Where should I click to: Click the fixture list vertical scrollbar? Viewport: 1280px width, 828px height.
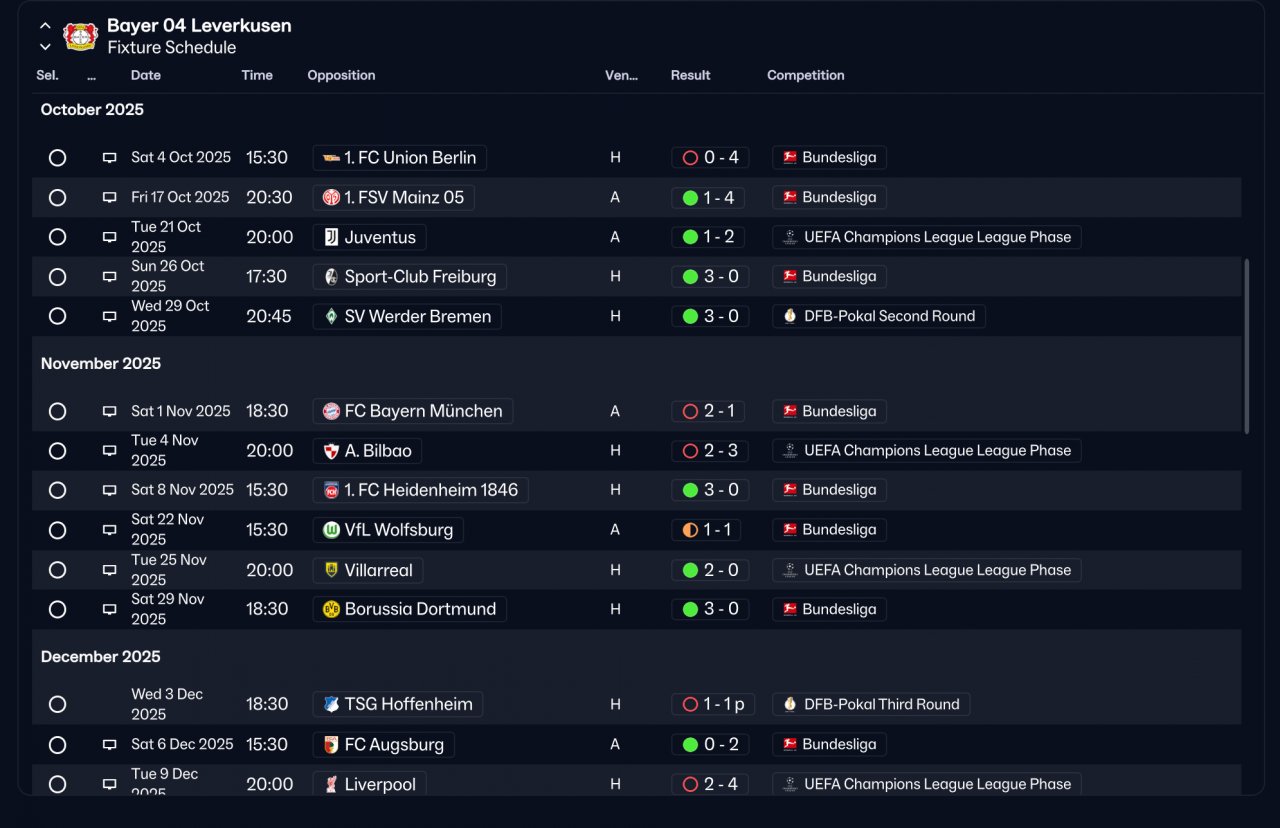click(1246, 346)
